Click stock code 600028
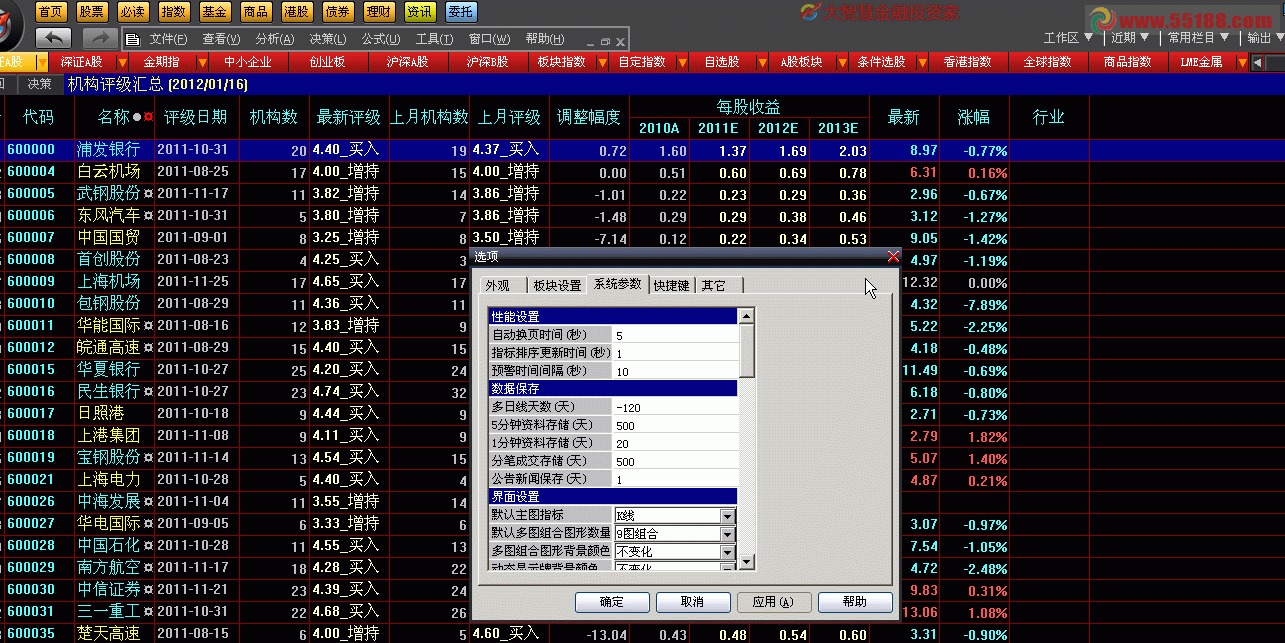1285x643 pixels. [x=31, y=546]
